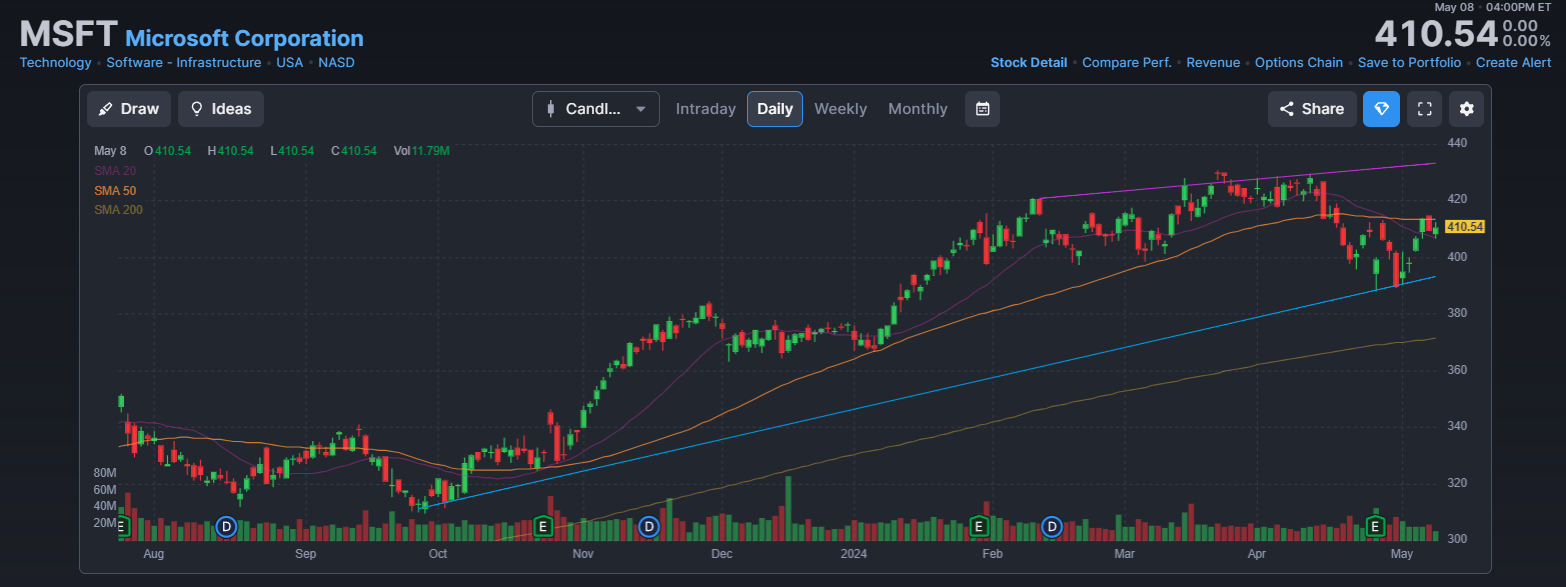Switch to Intraday timeframe

click(706, 109)
